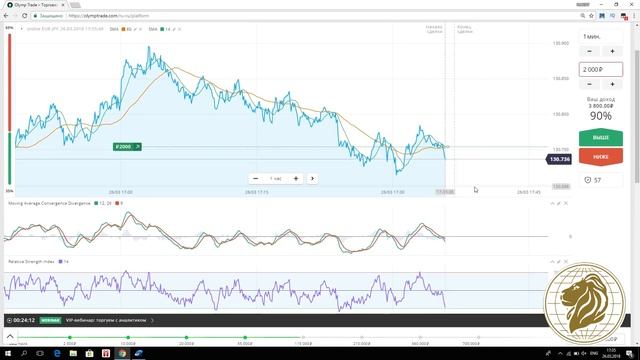Open a new browser tab
640x360 pixels.
coord(75,5)
